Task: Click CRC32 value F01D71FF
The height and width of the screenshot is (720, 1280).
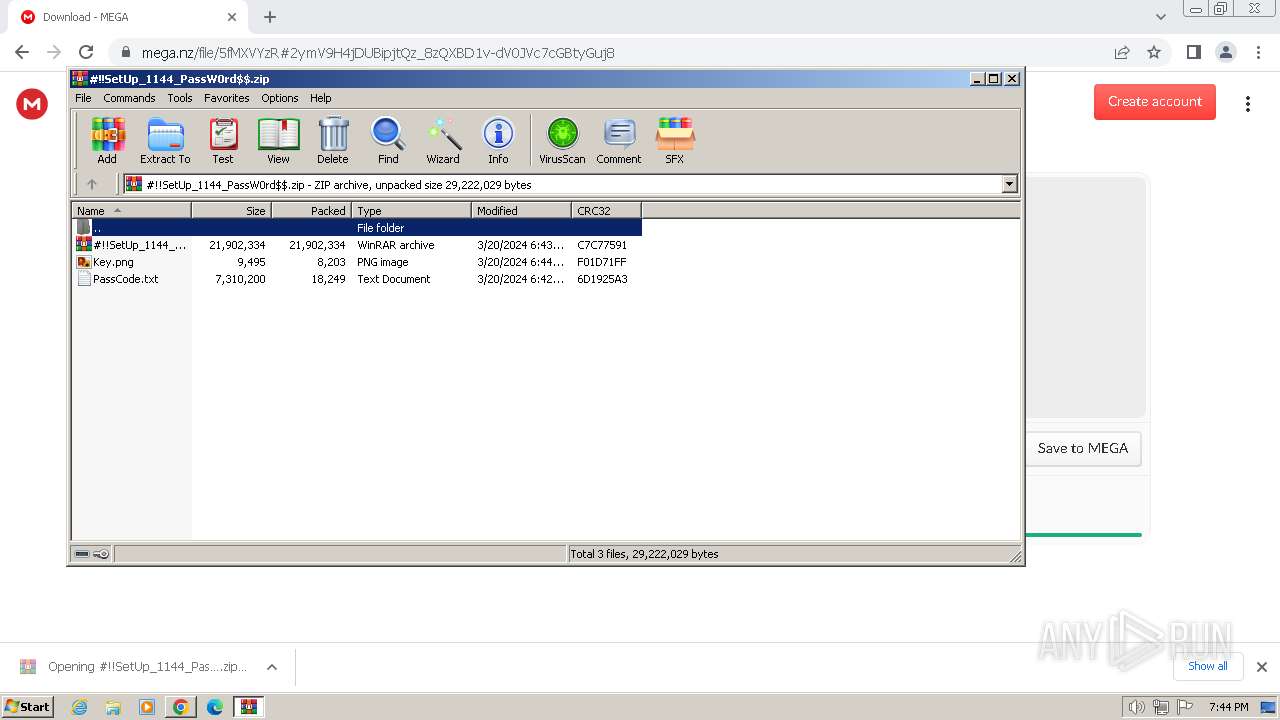Action: point(602,262)
